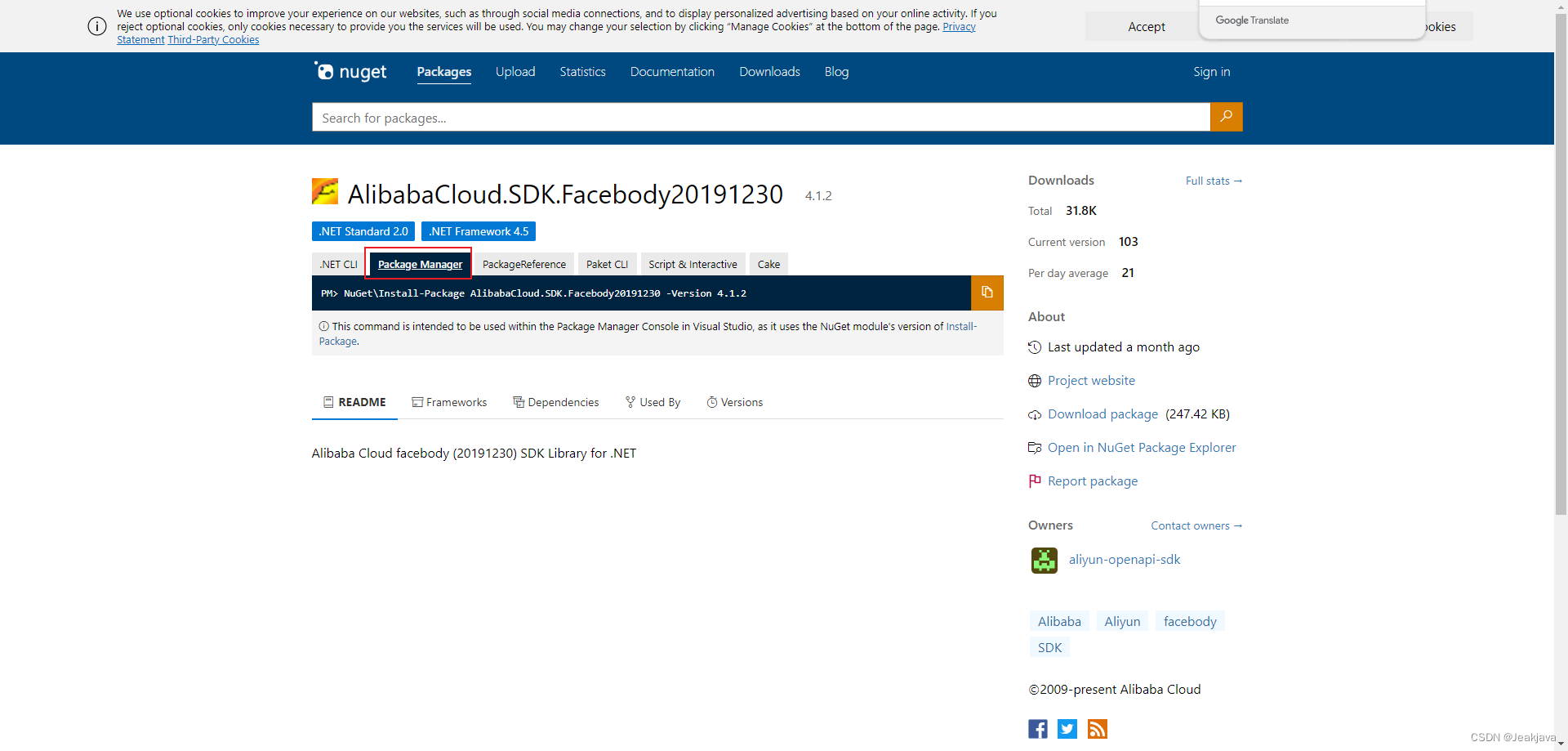Click the facebody tag
Viewport: 1568px width, 751px height.
1190,621
